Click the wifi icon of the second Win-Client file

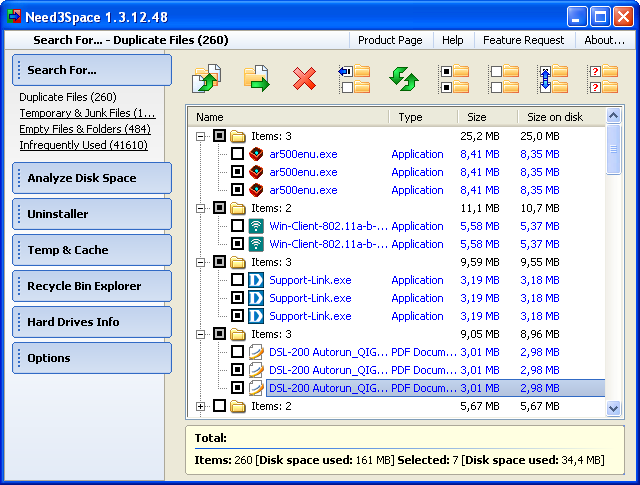(x=256, y=244)
